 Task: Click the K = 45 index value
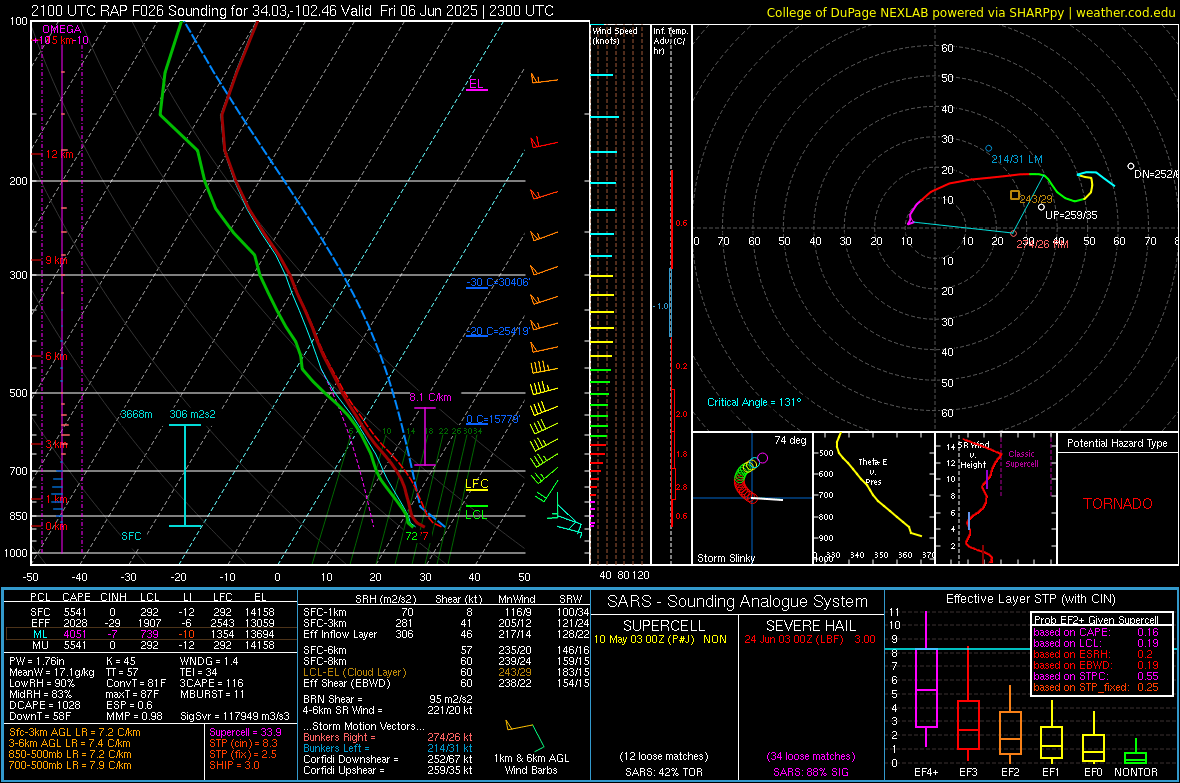pos(121,661)
